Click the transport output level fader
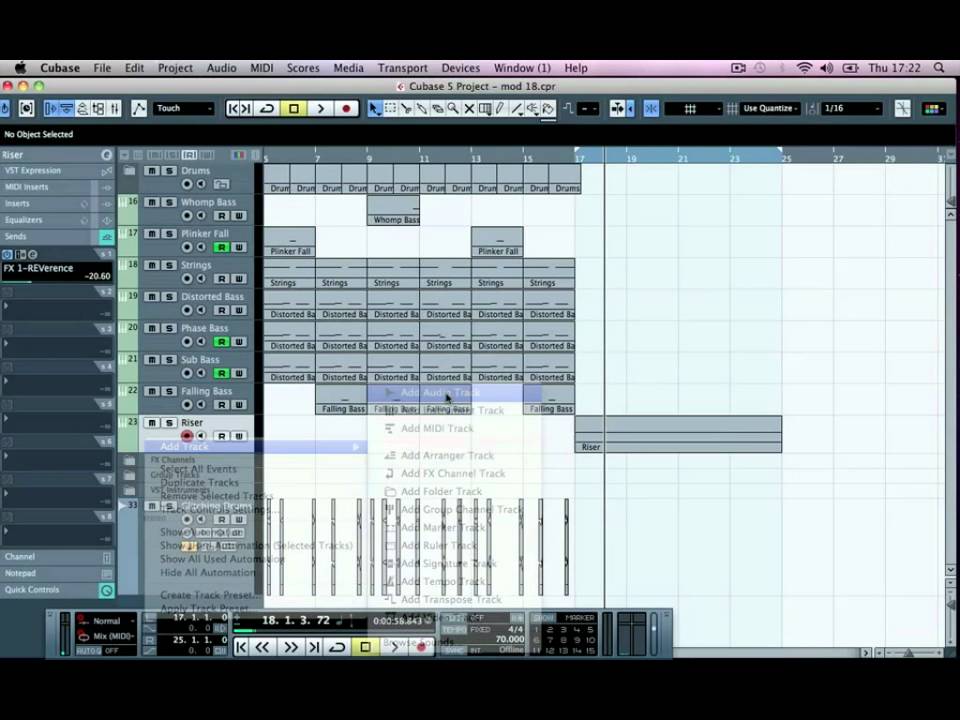The width and height of the screenshot is (960, 720). tap(654, 634)
